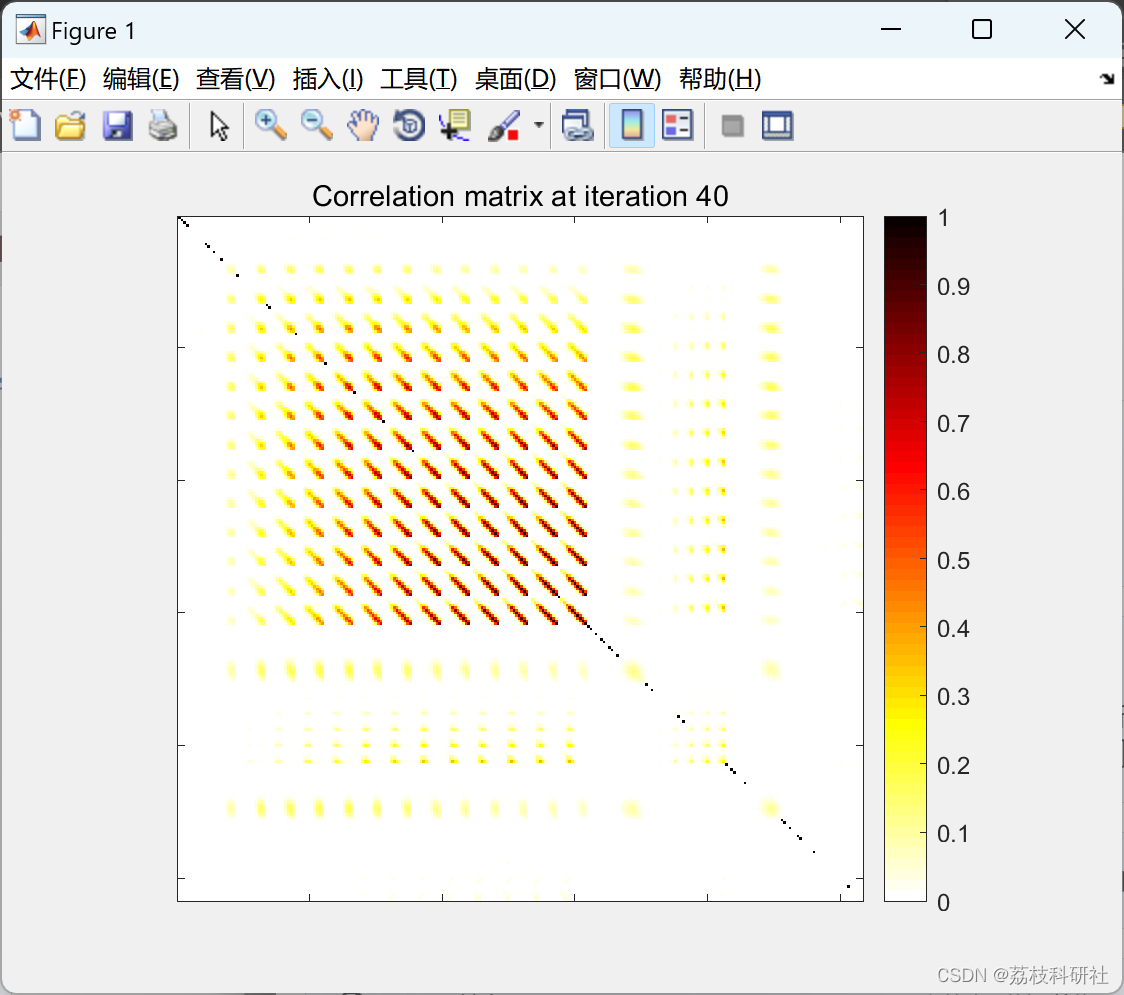Click the plot title 'Correlation matrix at iteration 40'

click(520, 196)
